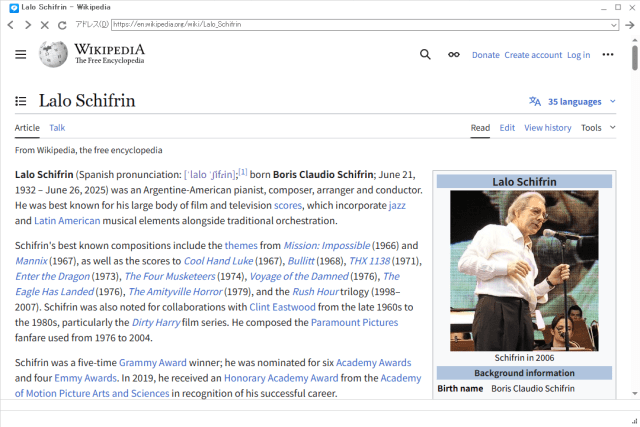Click the translate languages icon

[535, 101]
